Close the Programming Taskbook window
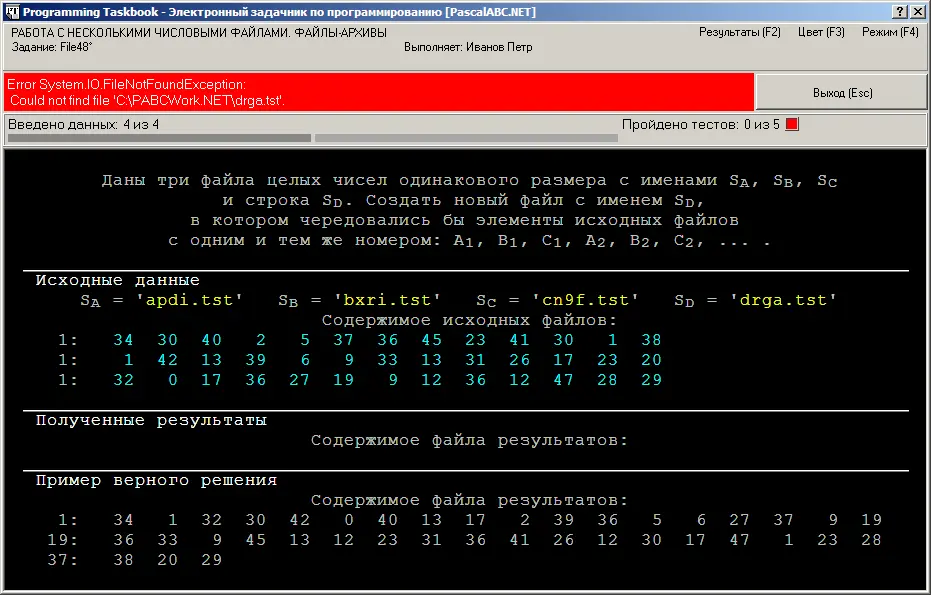931x595 pixels. tap(917, 10)
